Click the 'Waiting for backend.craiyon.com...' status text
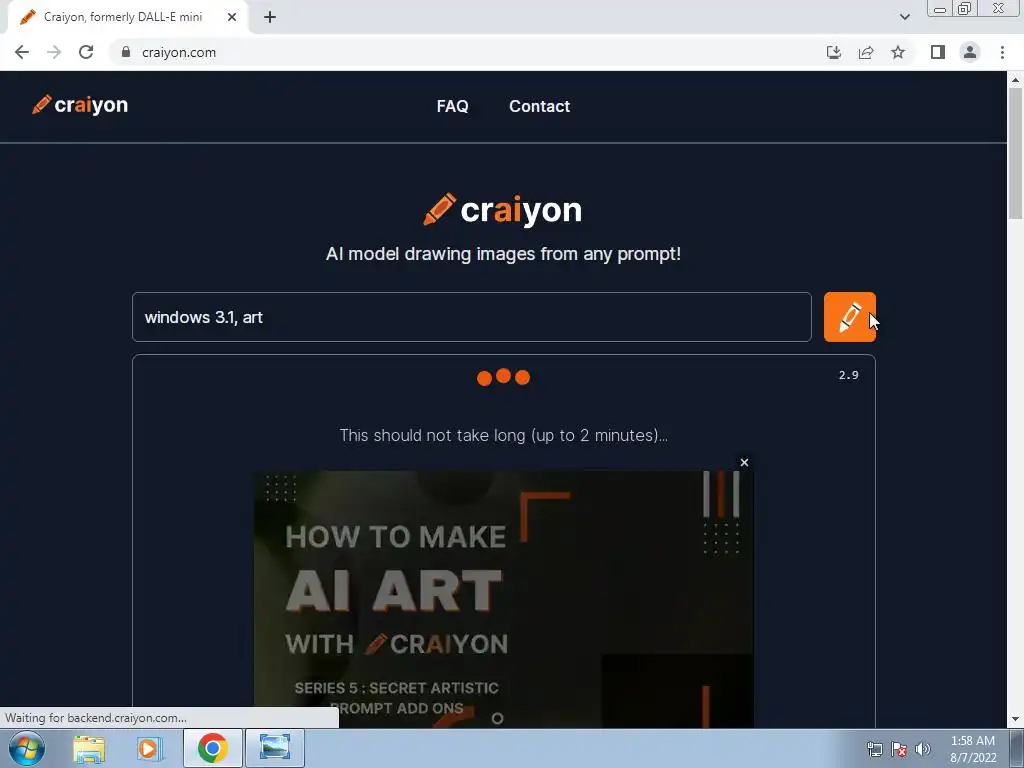 click(x=96, y=718)
